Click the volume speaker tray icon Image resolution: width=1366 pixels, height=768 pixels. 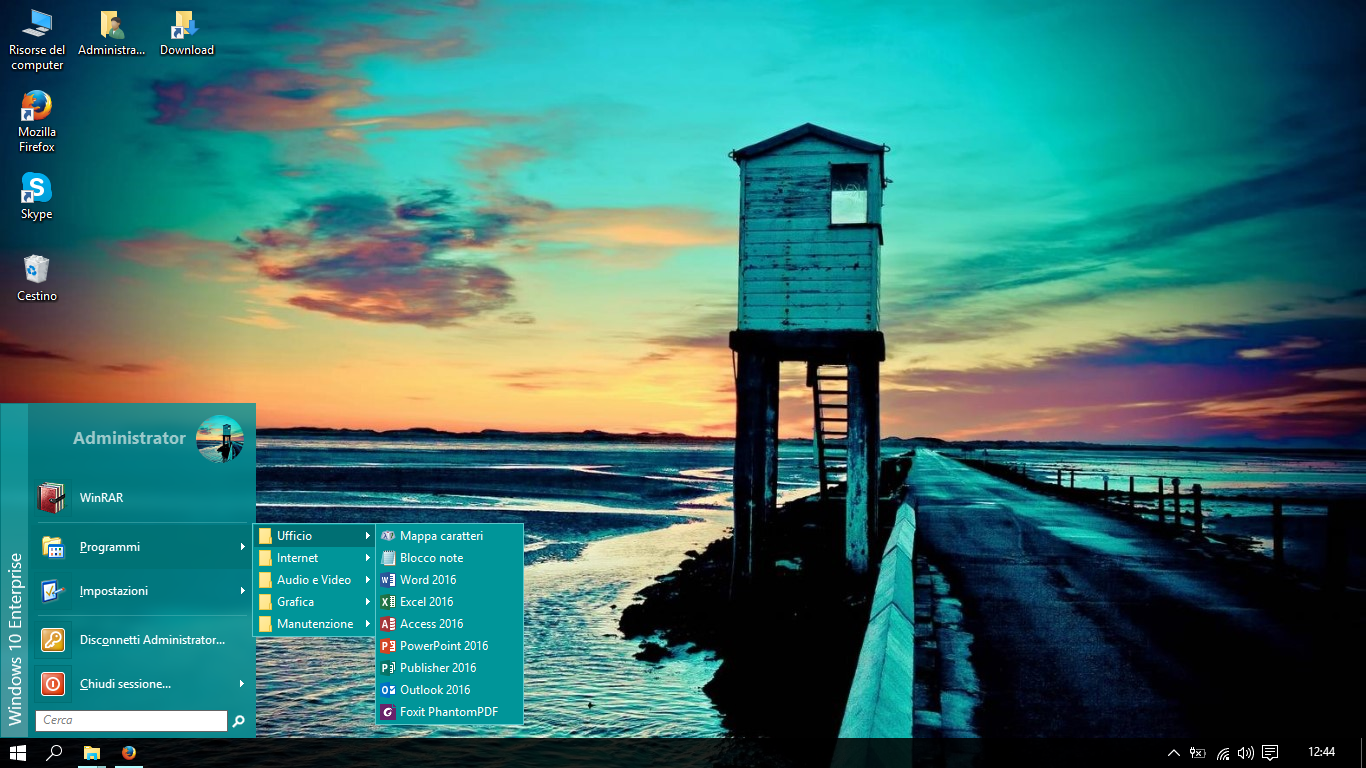(1246, 753)
